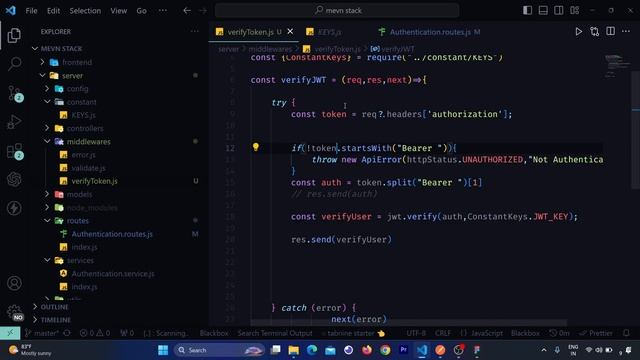
Task: Open Explorer views and more actions ellipsis
Action: click(195, 31)
